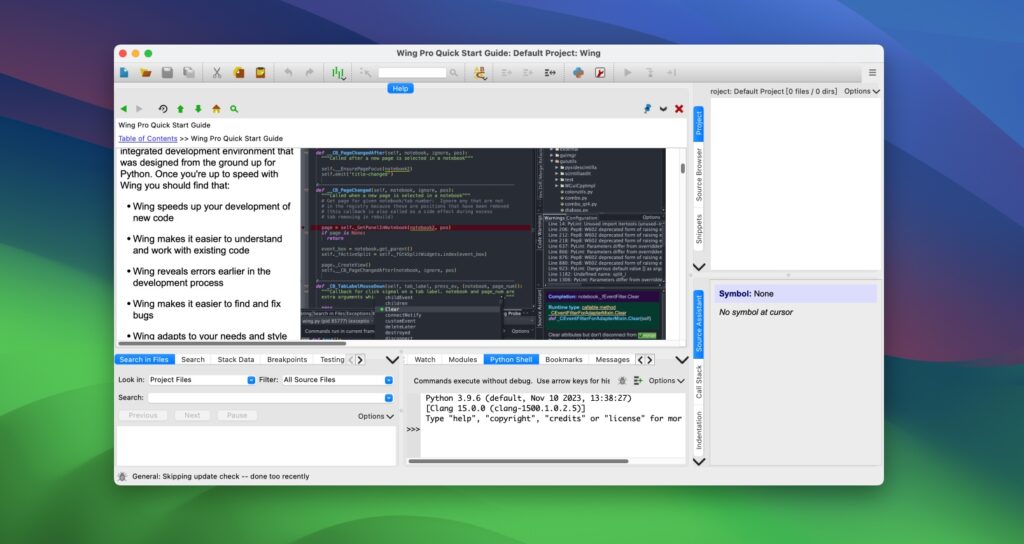Click the Previous search button
Viewport: 1024px width, 544px height.
point(143,415)
